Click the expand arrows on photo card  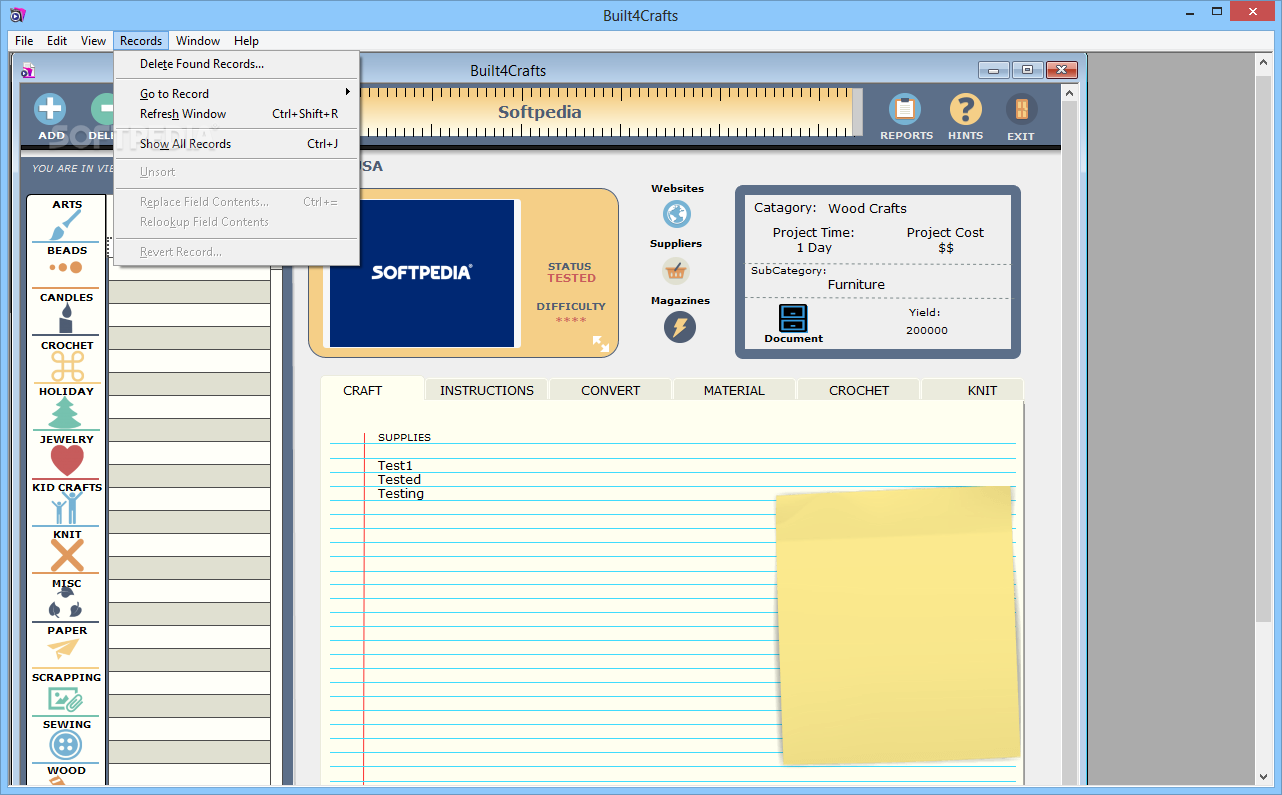coord(601,343)
